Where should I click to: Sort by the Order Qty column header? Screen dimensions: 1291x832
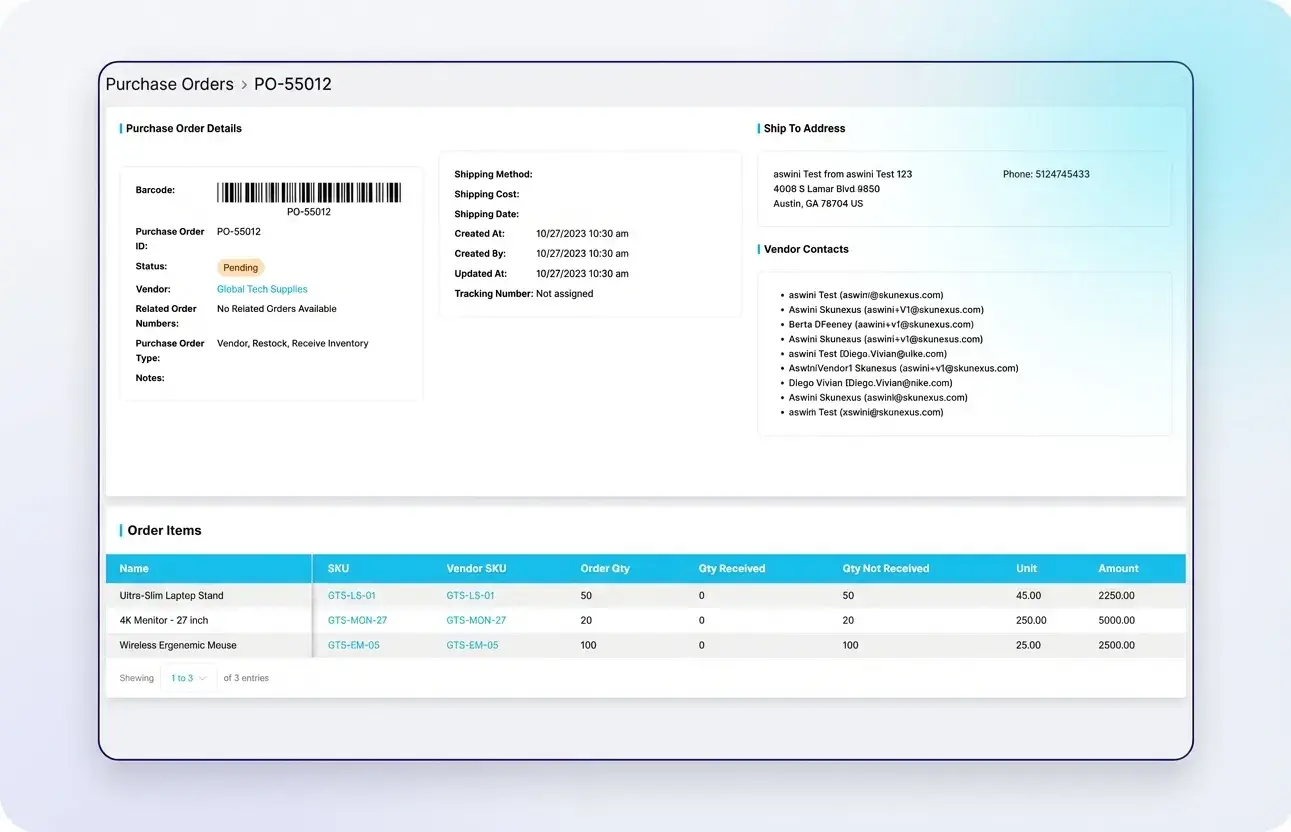tap(605, 569)
